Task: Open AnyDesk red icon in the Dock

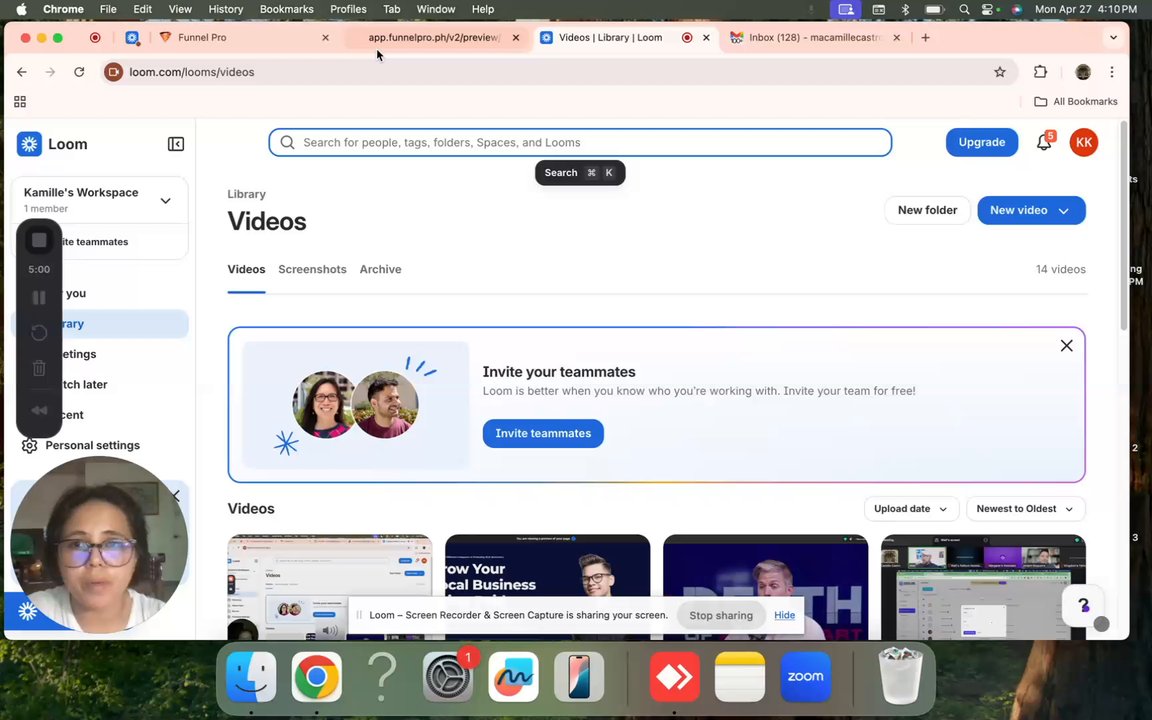Action: tap(674, 677)
